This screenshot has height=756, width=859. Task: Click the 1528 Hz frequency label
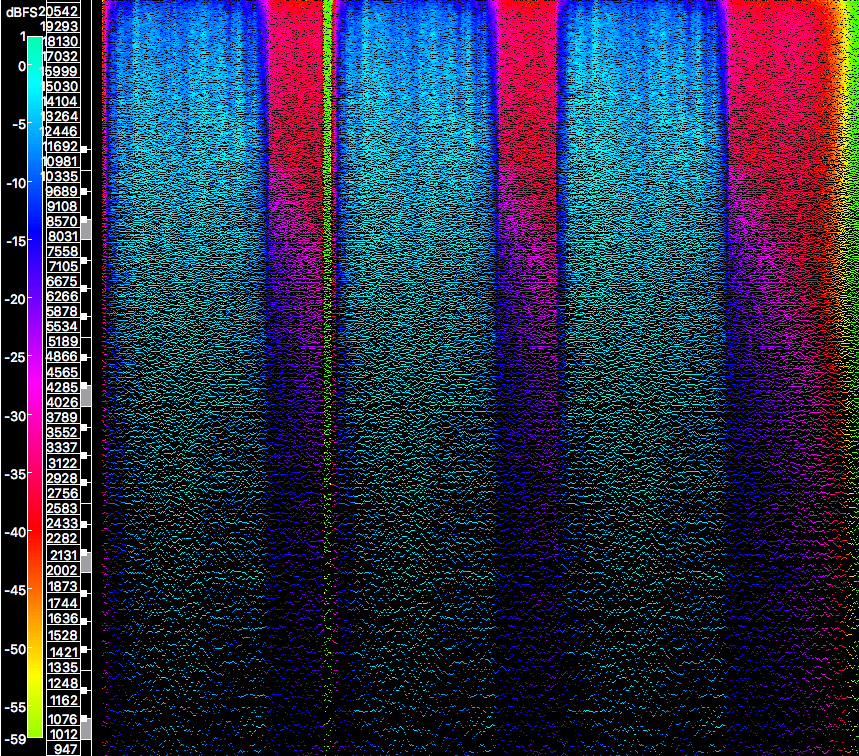(62, 635)
